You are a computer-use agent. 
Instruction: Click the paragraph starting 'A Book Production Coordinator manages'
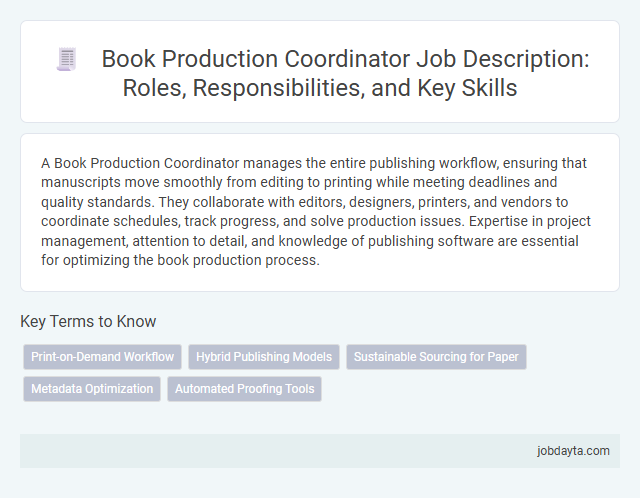316,211
